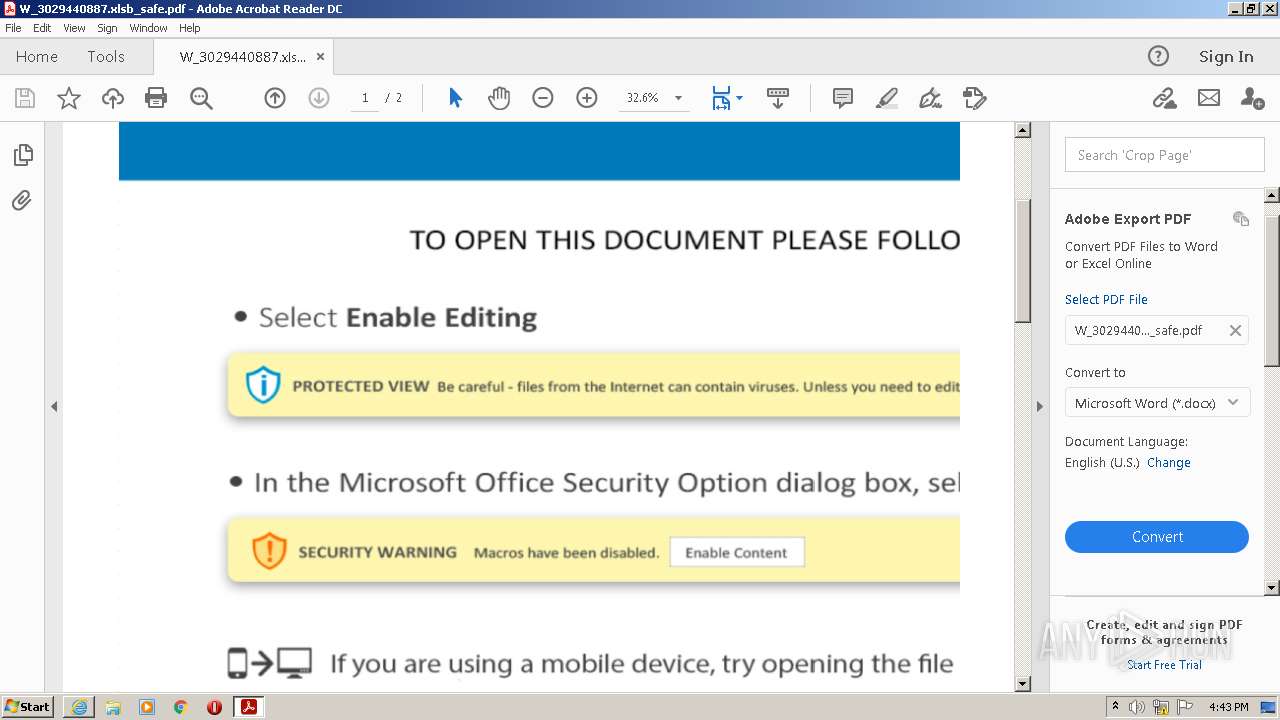Click the taskbar clock 4:43 PM
The width and height of the screenshot is (1280, 720).
(1228, 707)
